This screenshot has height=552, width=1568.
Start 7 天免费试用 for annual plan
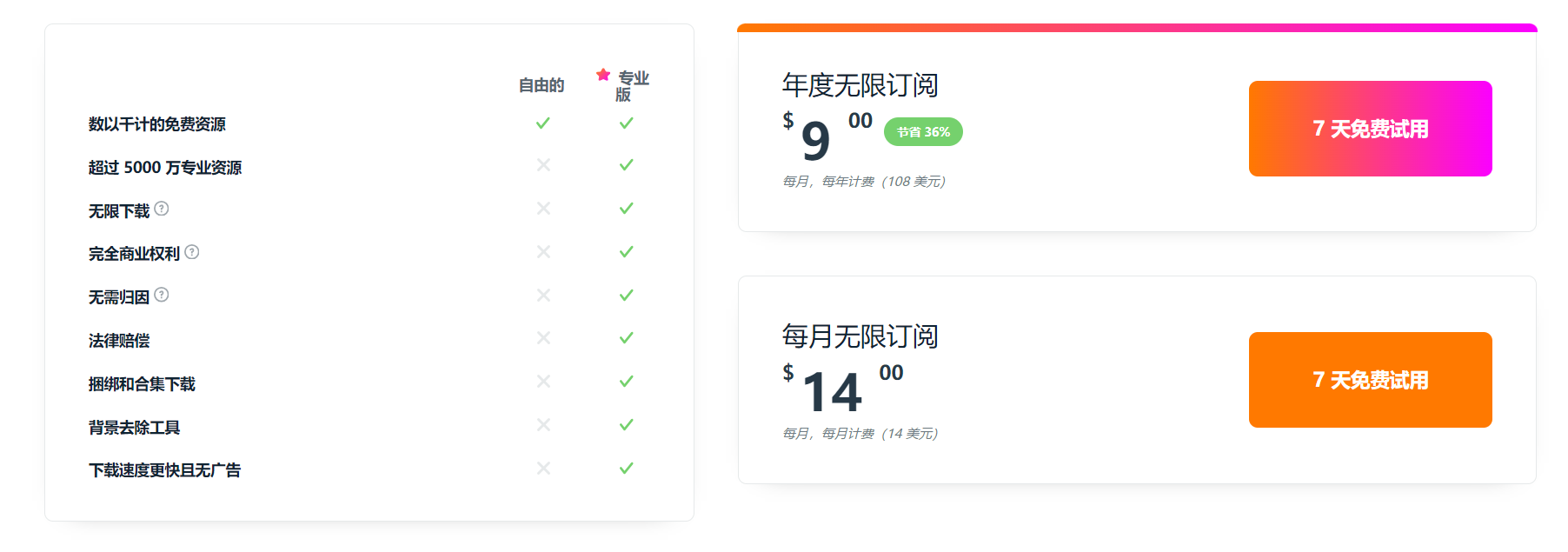click(1370, 129)
